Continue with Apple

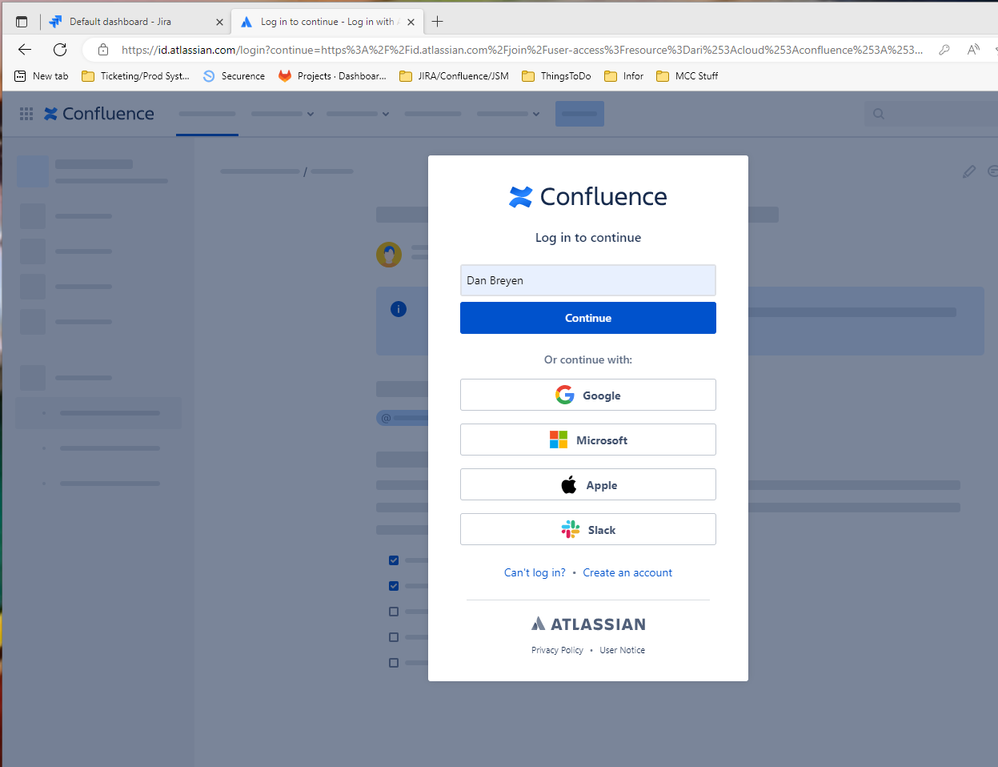point(588,485)
